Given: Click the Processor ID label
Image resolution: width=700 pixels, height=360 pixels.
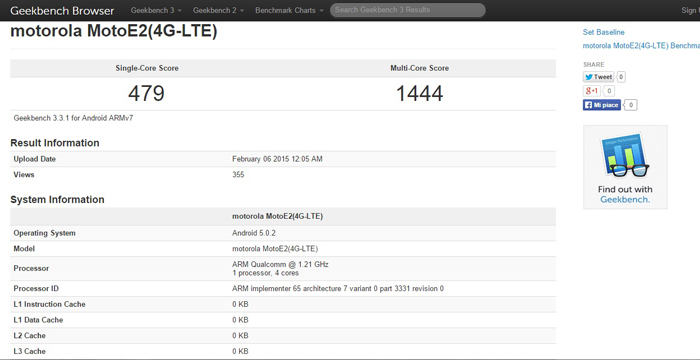Looking at the screenshot, I should tap(36, 289).
